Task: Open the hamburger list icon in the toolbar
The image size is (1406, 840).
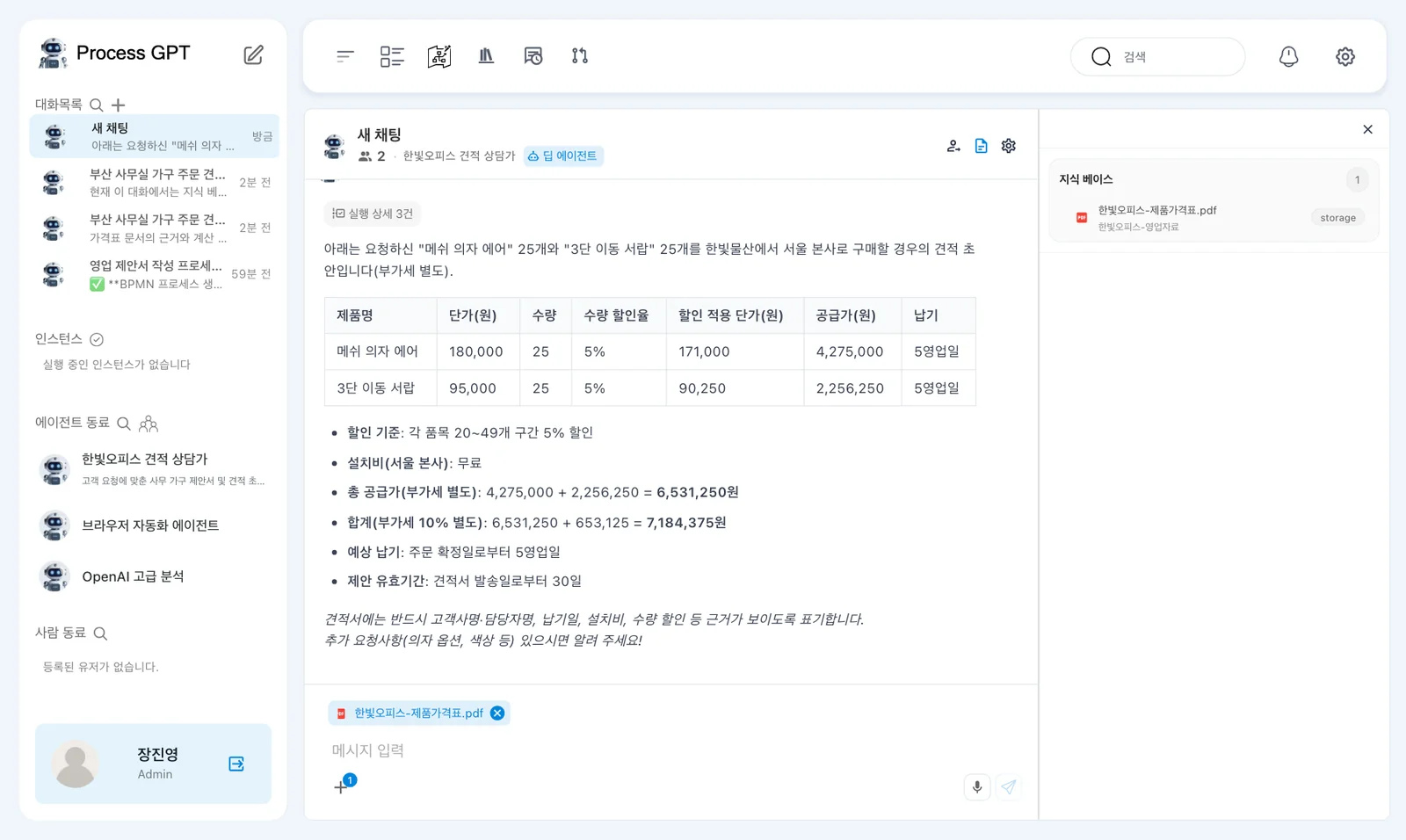Action: [x=344, y=56]
